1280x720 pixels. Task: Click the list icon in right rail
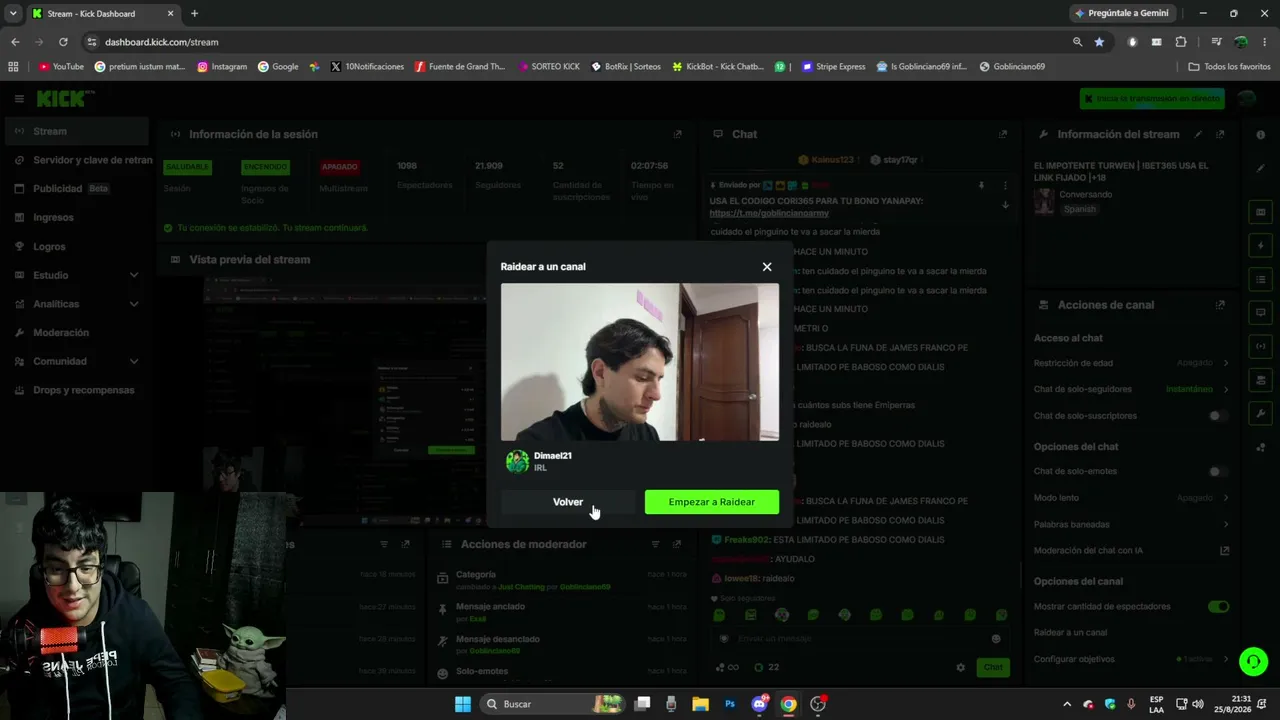[1260, 279]
